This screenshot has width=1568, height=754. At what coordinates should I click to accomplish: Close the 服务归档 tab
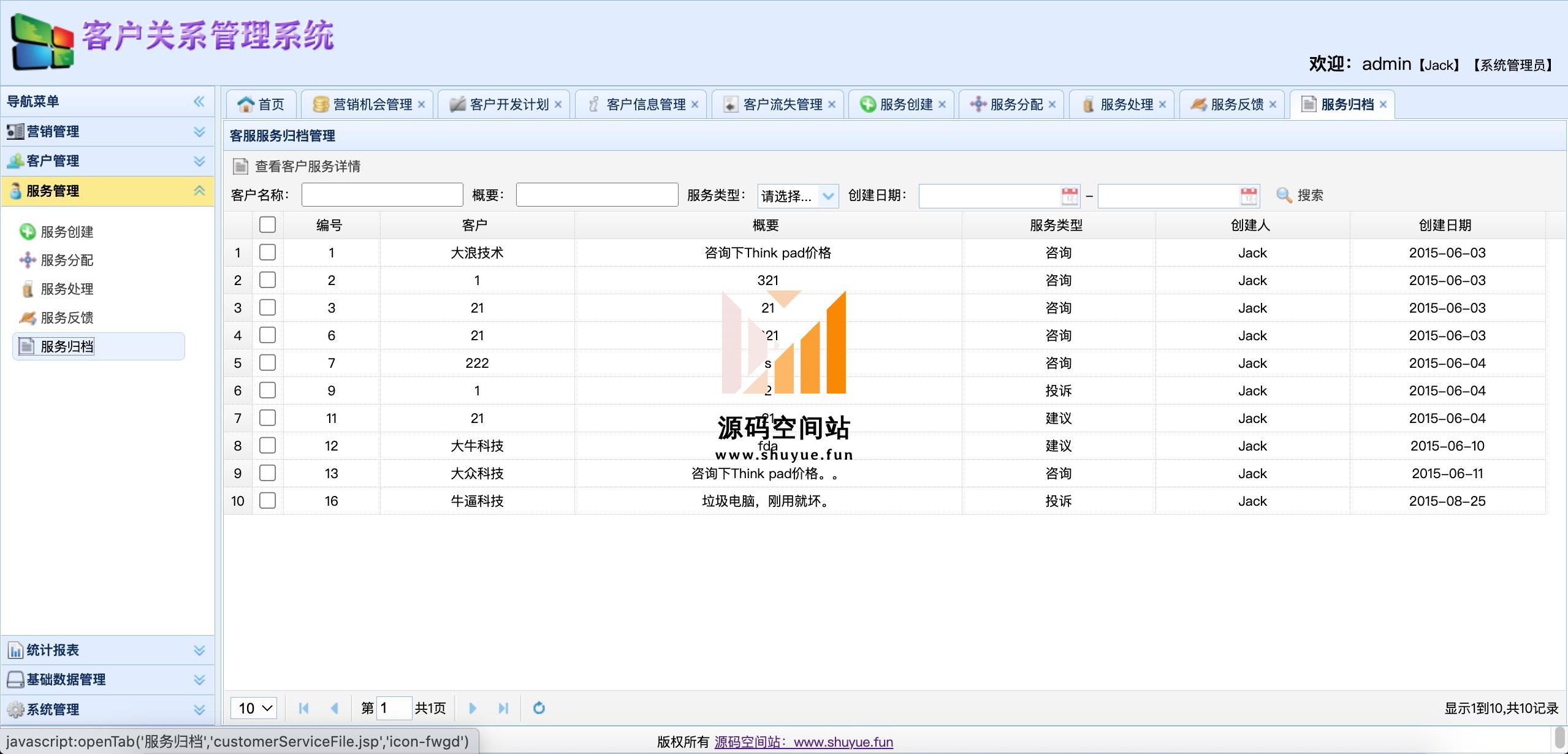click(x=1383, y=104)
